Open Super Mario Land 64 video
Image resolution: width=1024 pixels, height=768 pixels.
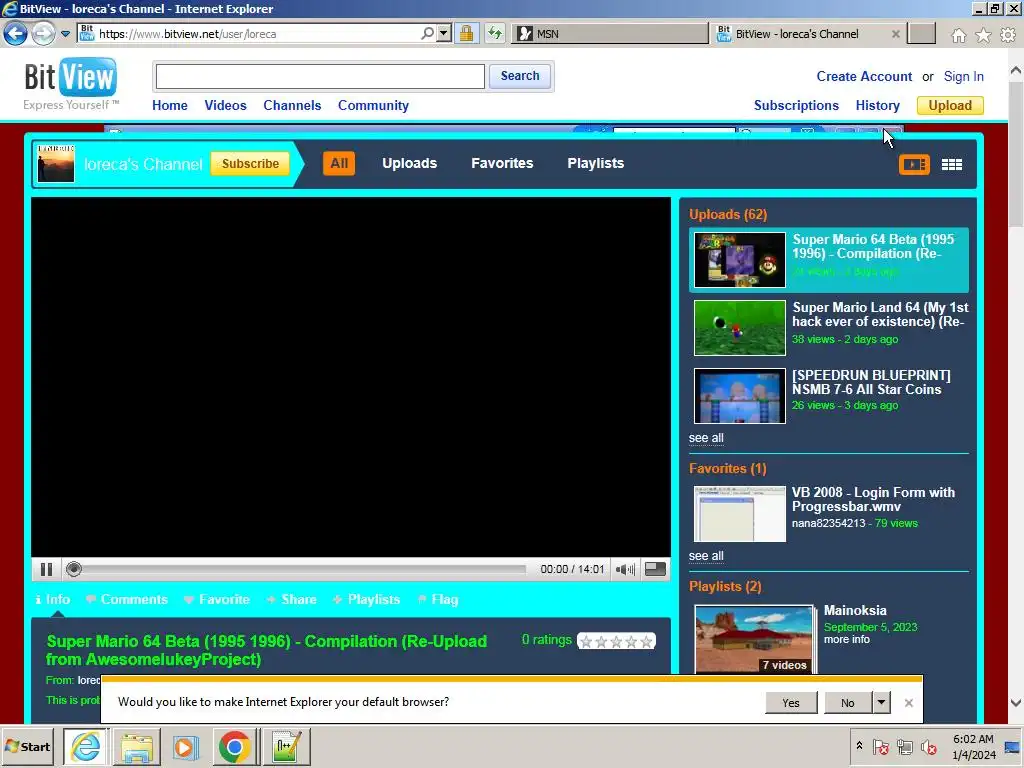click(x=880, y=314)
